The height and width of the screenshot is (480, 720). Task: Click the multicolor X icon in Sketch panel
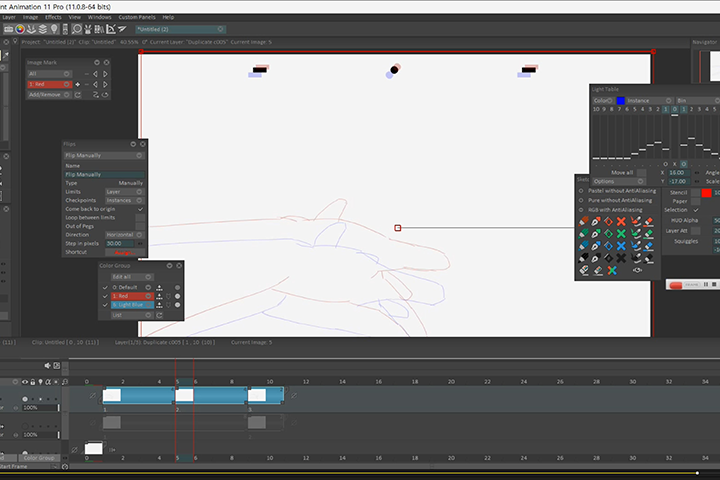coord(612,271)
